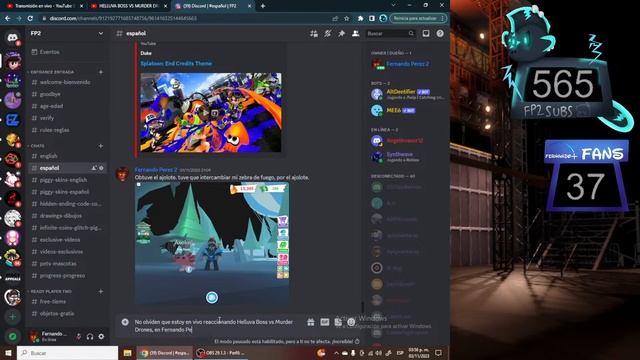640x360 pixels.
Task: Open the age-edad channel
Action: 67,106
